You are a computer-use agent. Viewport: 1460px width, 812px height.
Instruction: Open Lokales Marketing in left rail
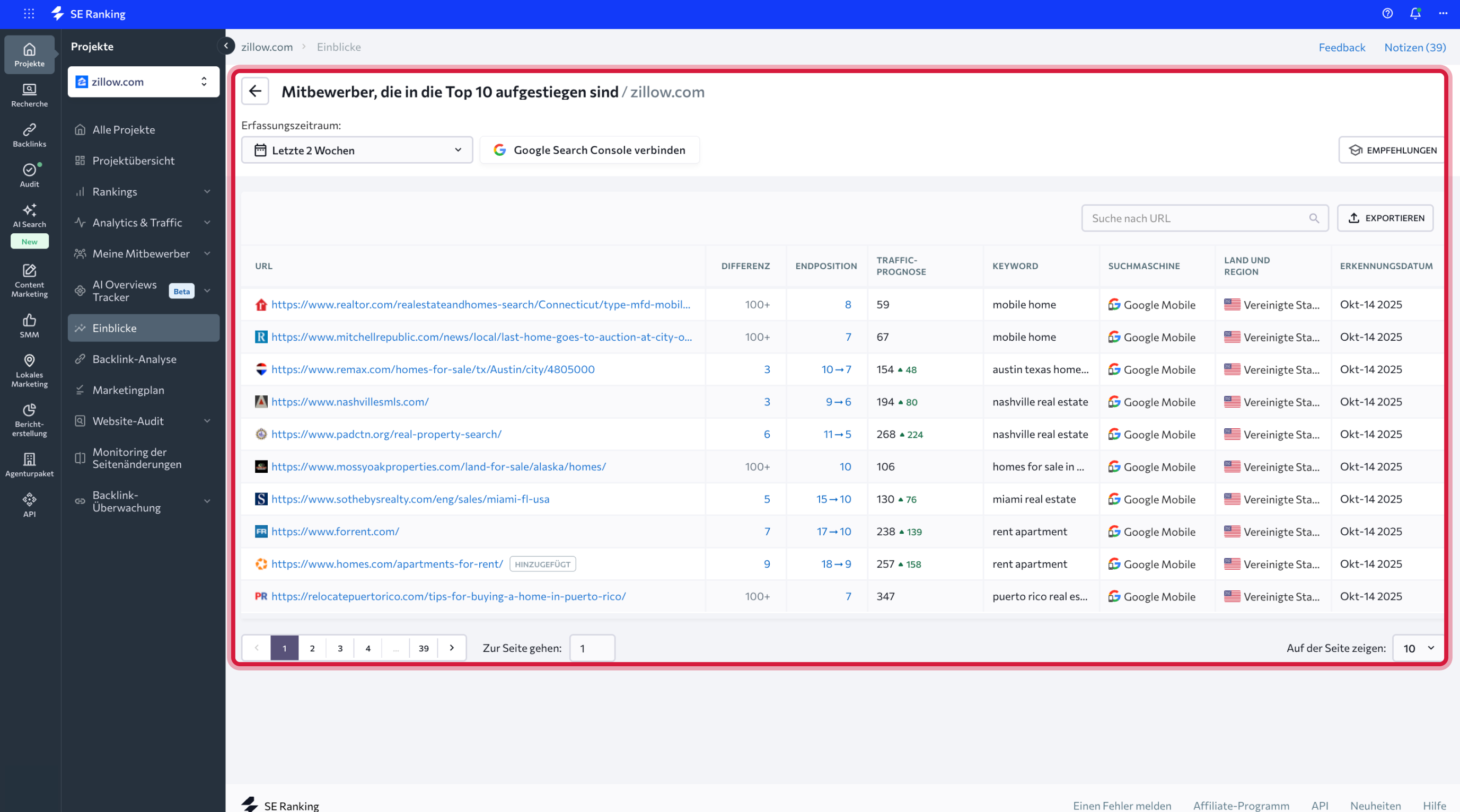(x=29, y=370)
